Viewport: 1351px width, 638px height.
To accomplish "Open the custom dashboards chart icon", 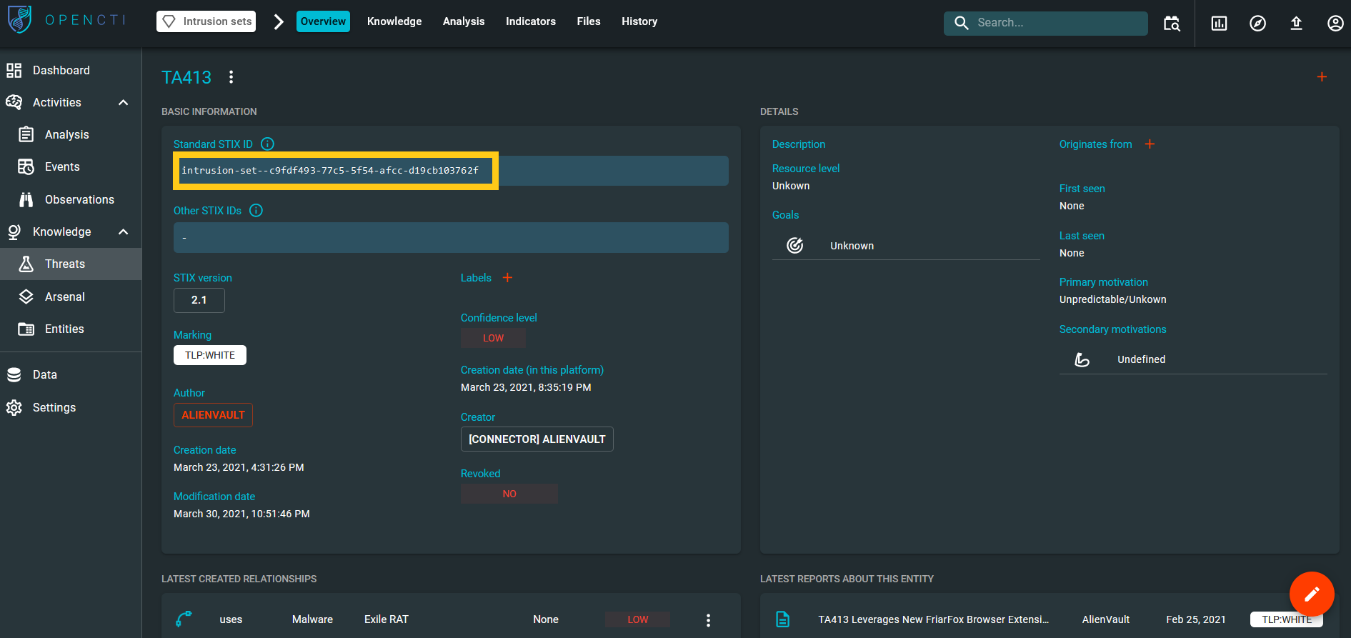I will tap(1219, 23).
